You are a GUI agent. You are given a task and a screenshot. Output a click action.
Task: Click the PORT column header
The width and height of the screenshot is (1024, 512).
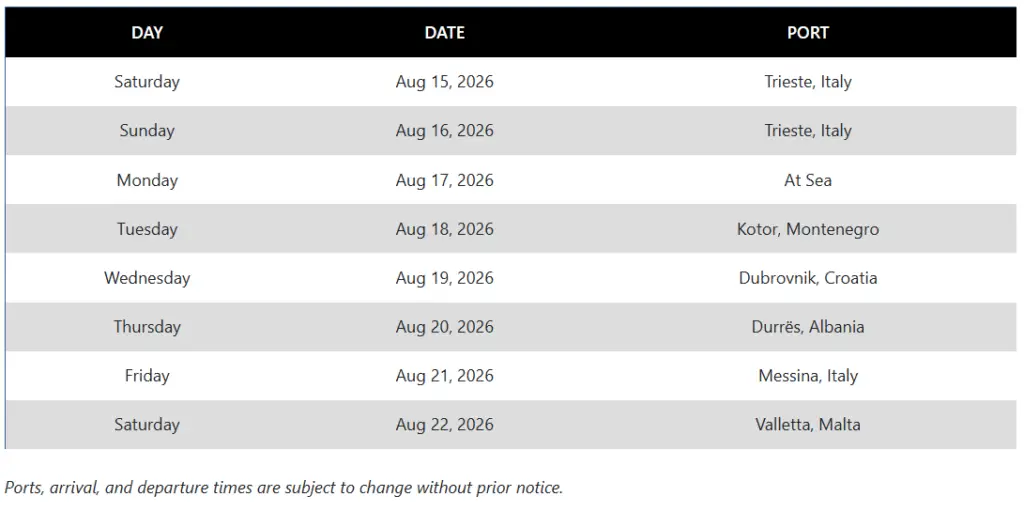click(808, 33)
